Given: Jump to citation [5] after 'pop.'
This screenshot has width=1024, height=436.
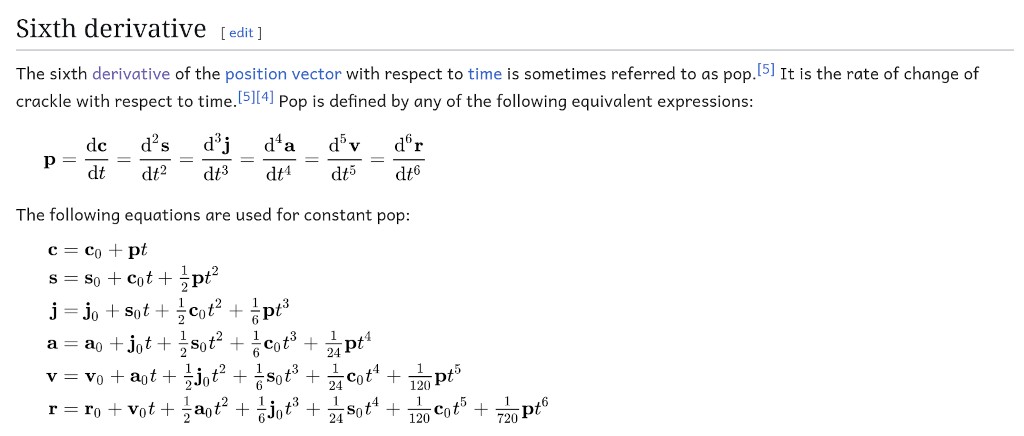Looking at the screenshot, I should pyautogui.click(x=766, y=69).
